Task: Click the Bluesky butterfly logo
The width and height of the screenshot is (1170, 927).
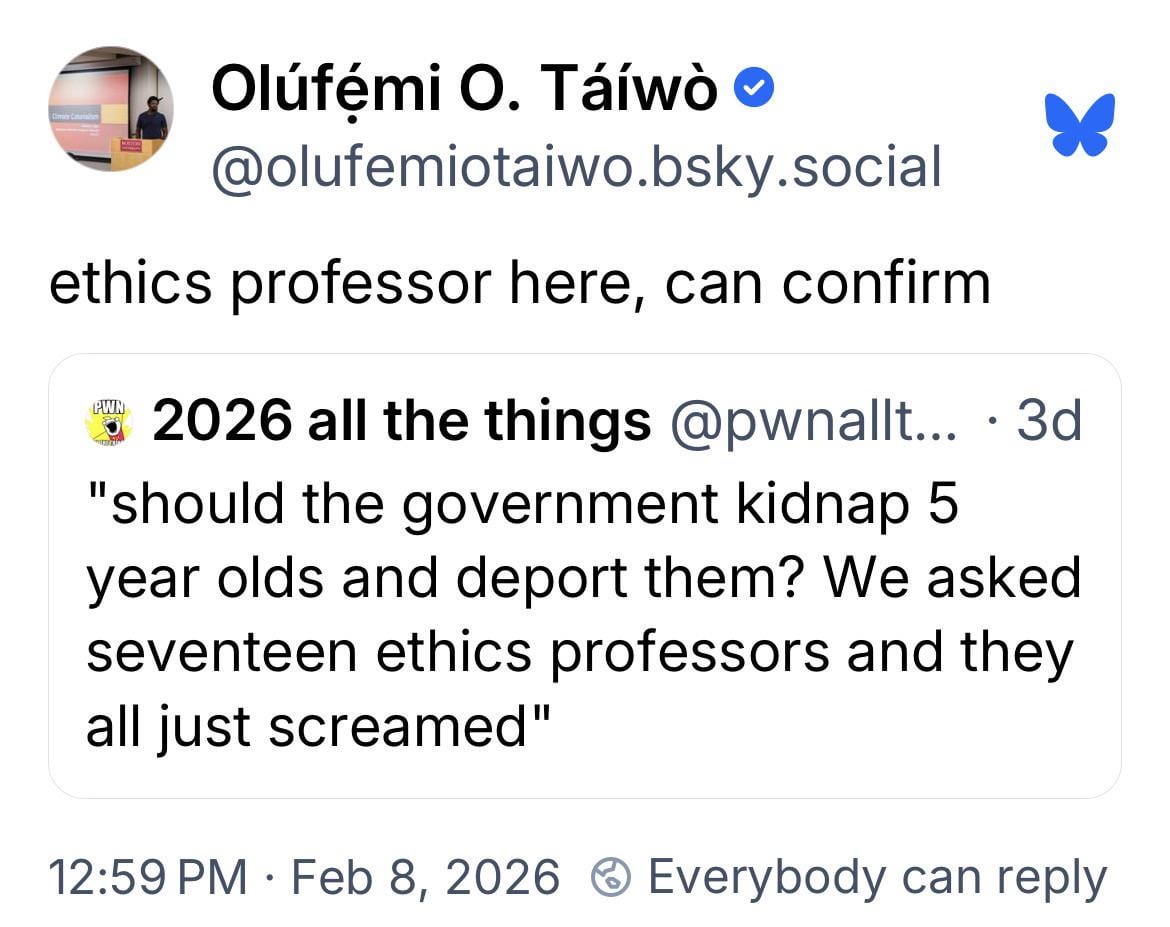Action: coord(1079,124)
